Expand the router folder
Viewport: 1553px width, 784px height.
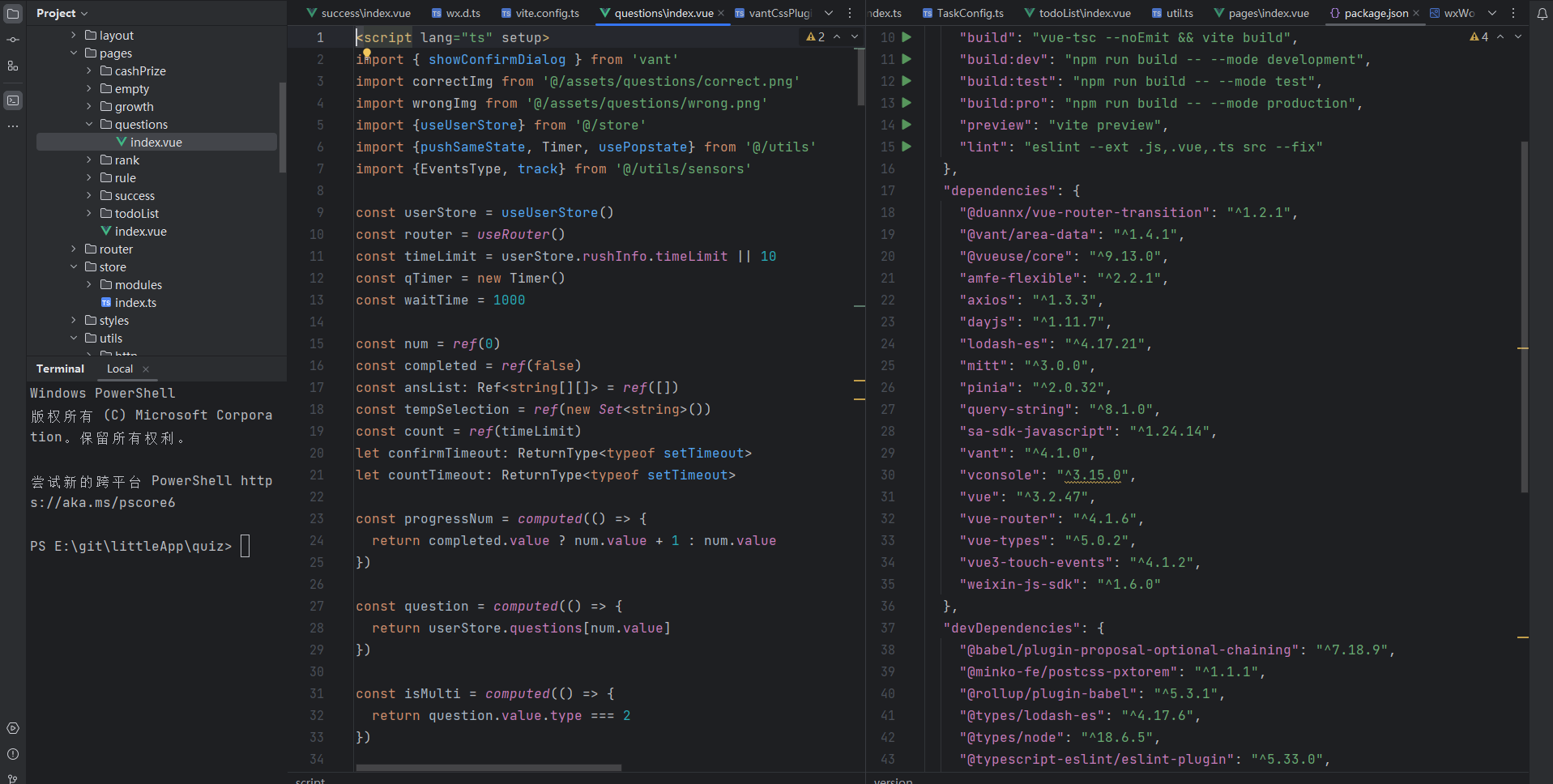click(74, 249)
